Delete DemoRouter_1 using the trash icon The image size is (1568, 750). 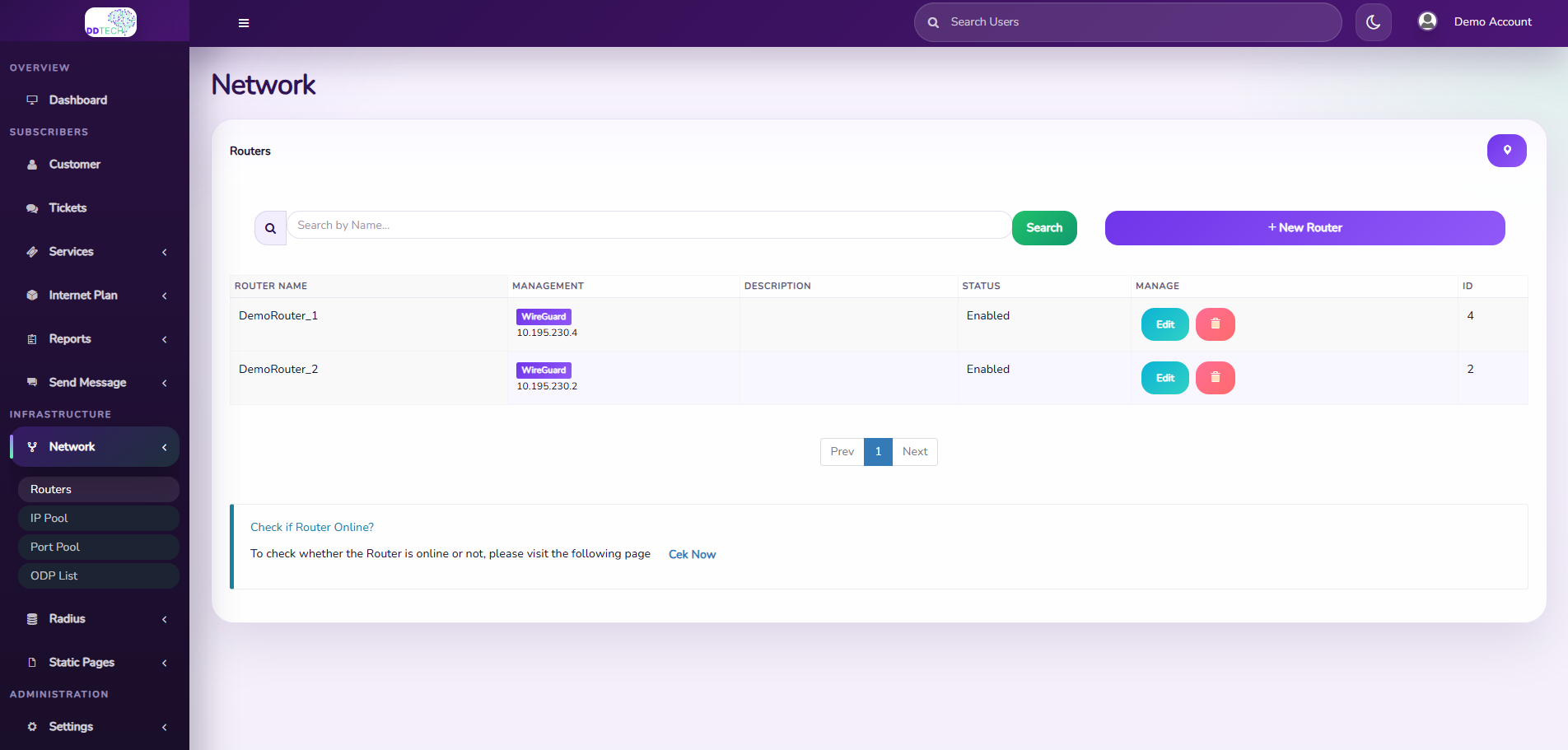click(1215, 324)
